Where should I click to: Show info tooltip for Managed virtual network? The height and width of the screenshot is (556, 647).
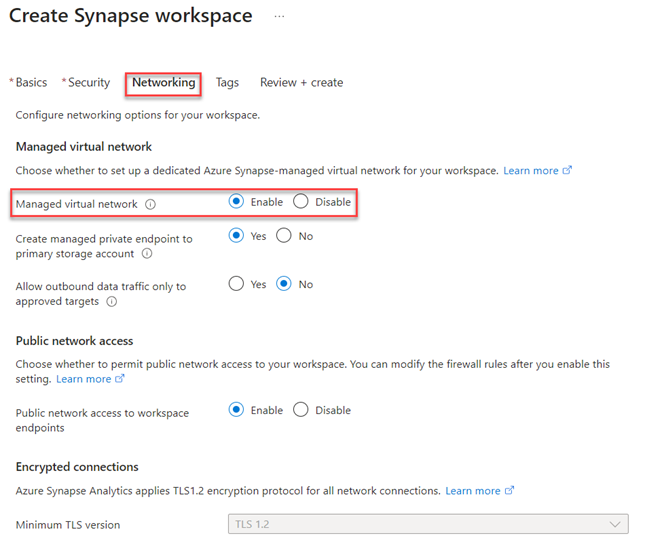[x=151, y=204]
